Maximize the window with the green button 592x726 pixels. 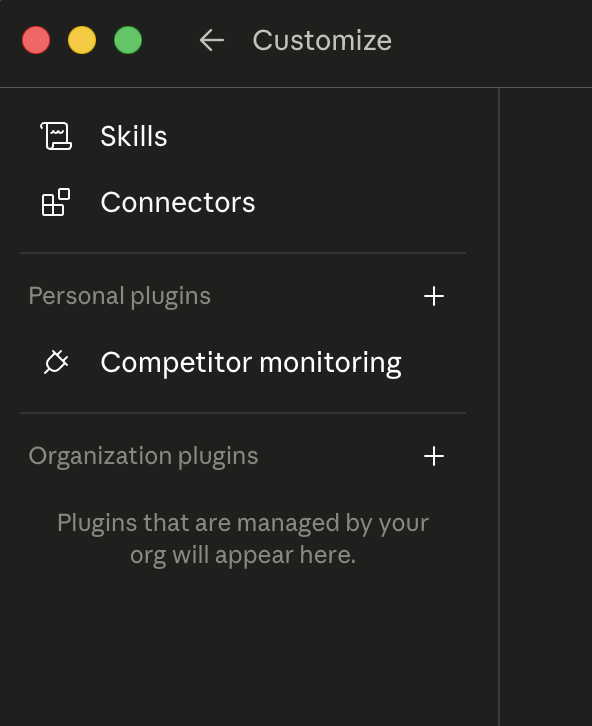point(128,40)
